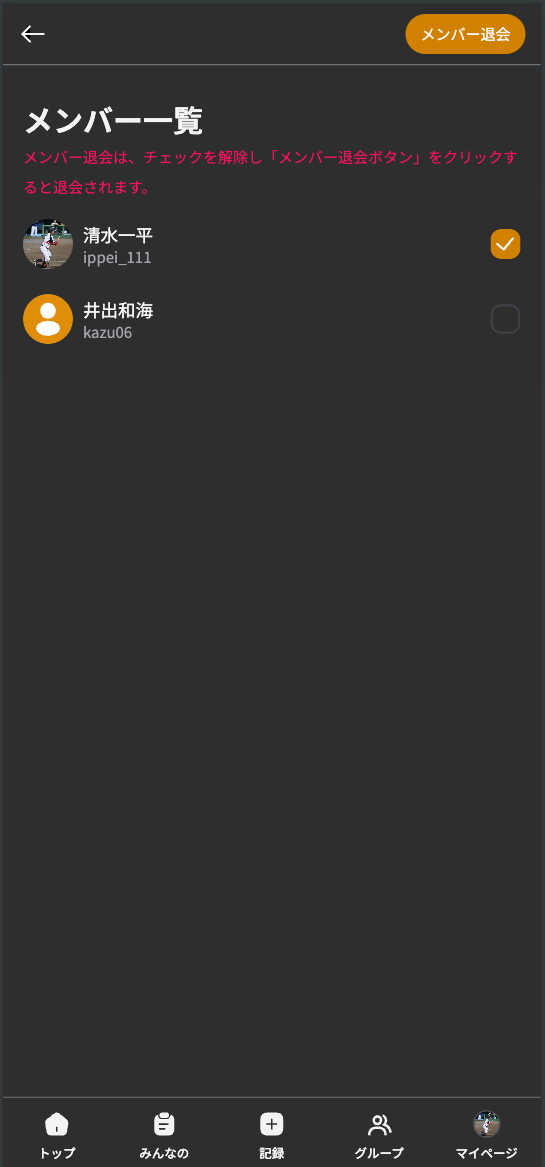Image resolution: width=545 pixels, height=1167 pixels.
Task: Open the マイページ tab label
Action: click(x=487, y=1153)
